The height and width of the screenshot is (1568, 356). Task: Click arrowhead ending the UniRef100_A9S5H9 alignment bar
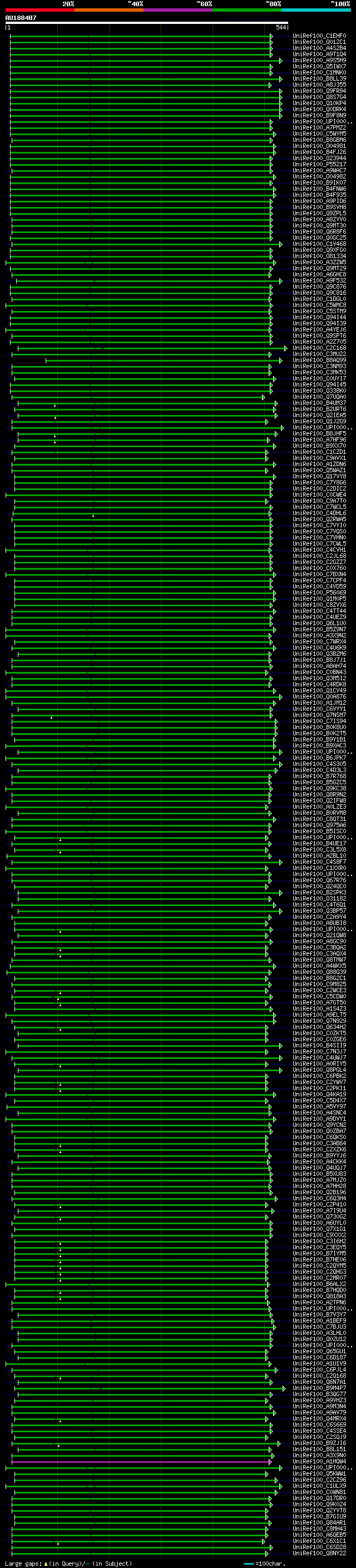coord(280,60)
